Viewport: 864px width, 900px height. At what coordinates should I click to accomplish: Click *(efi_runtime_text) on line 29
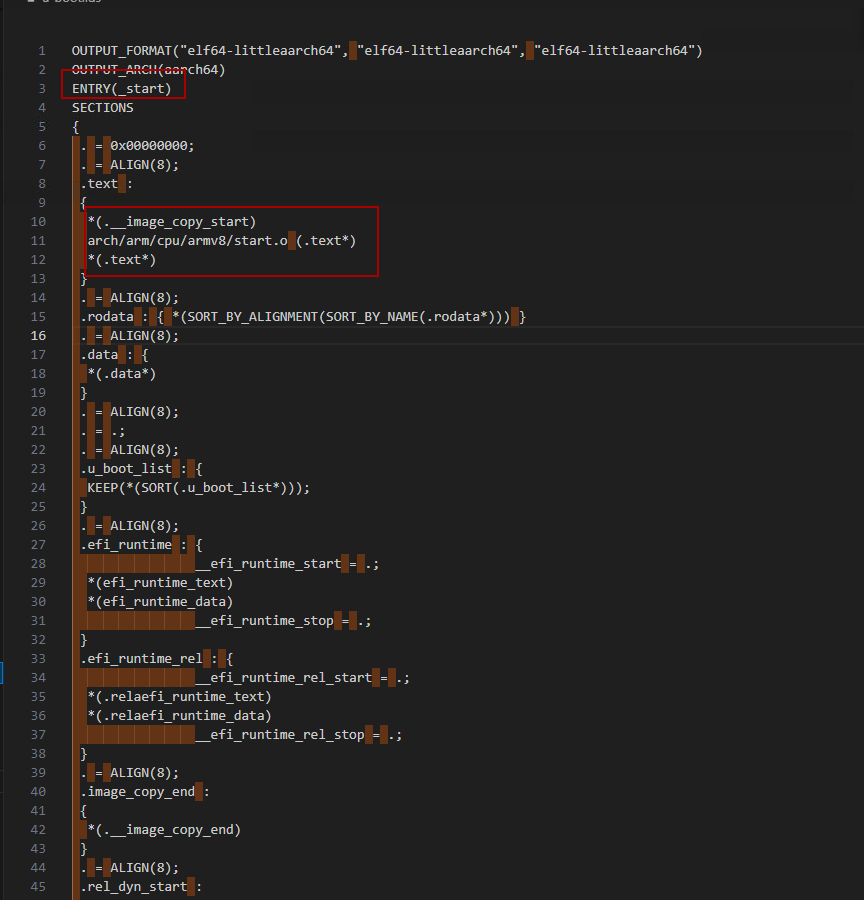(160, 583)
